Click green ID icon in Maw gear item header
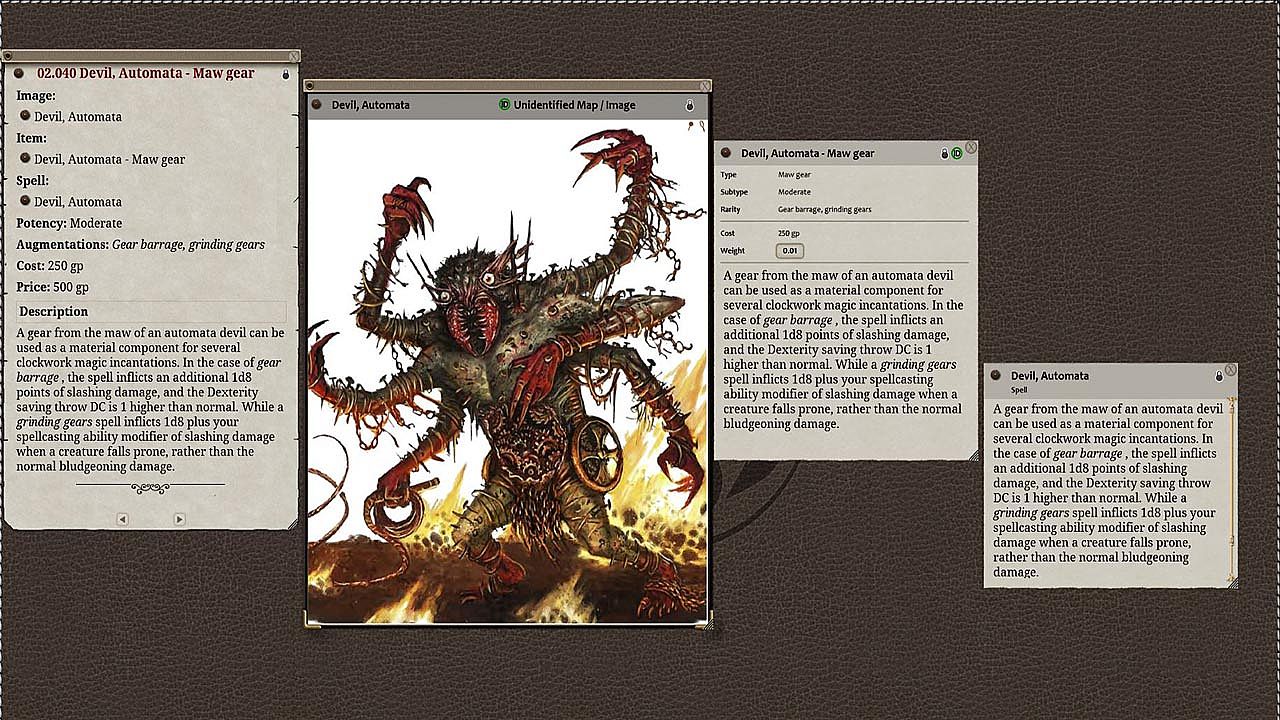 tap(956, 153)
